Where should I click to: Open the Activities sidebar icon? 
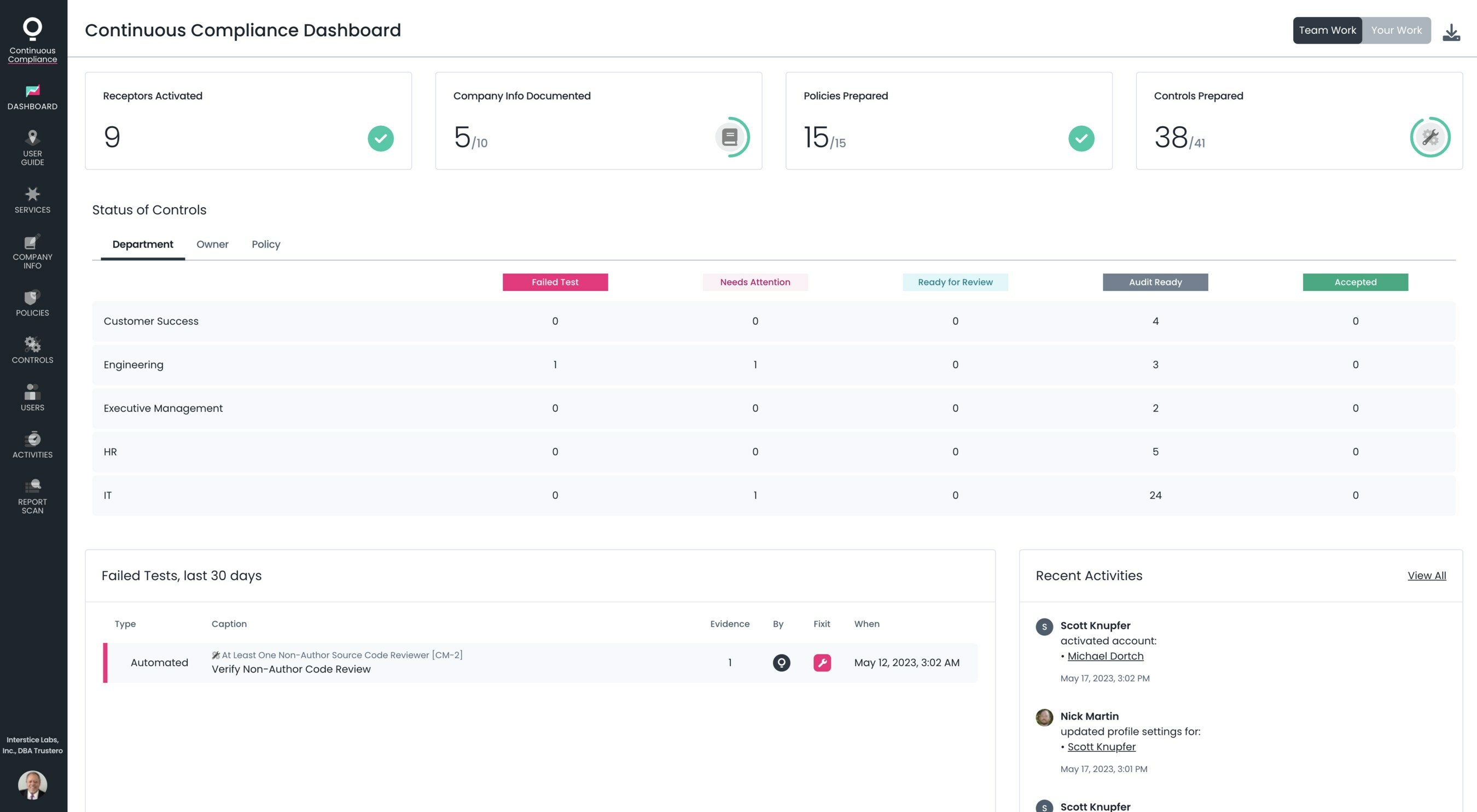point(33,439)
